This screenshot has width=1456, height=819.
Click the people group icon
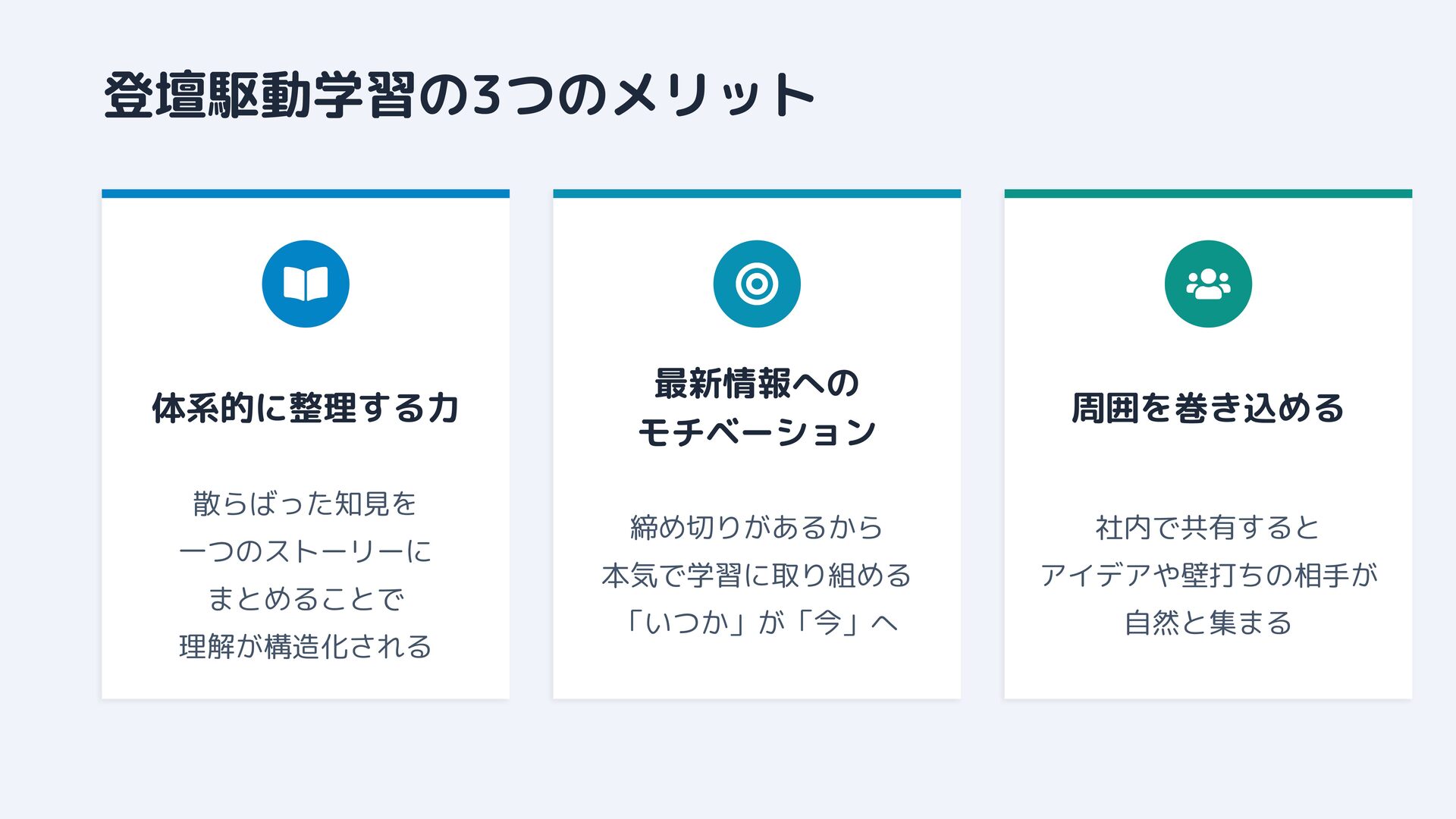1208,284
